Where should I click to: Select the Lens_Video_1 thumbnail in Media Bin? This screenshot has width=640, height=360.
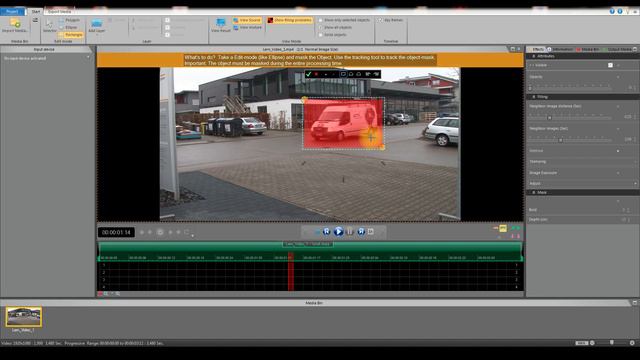(x=24, y=317)
